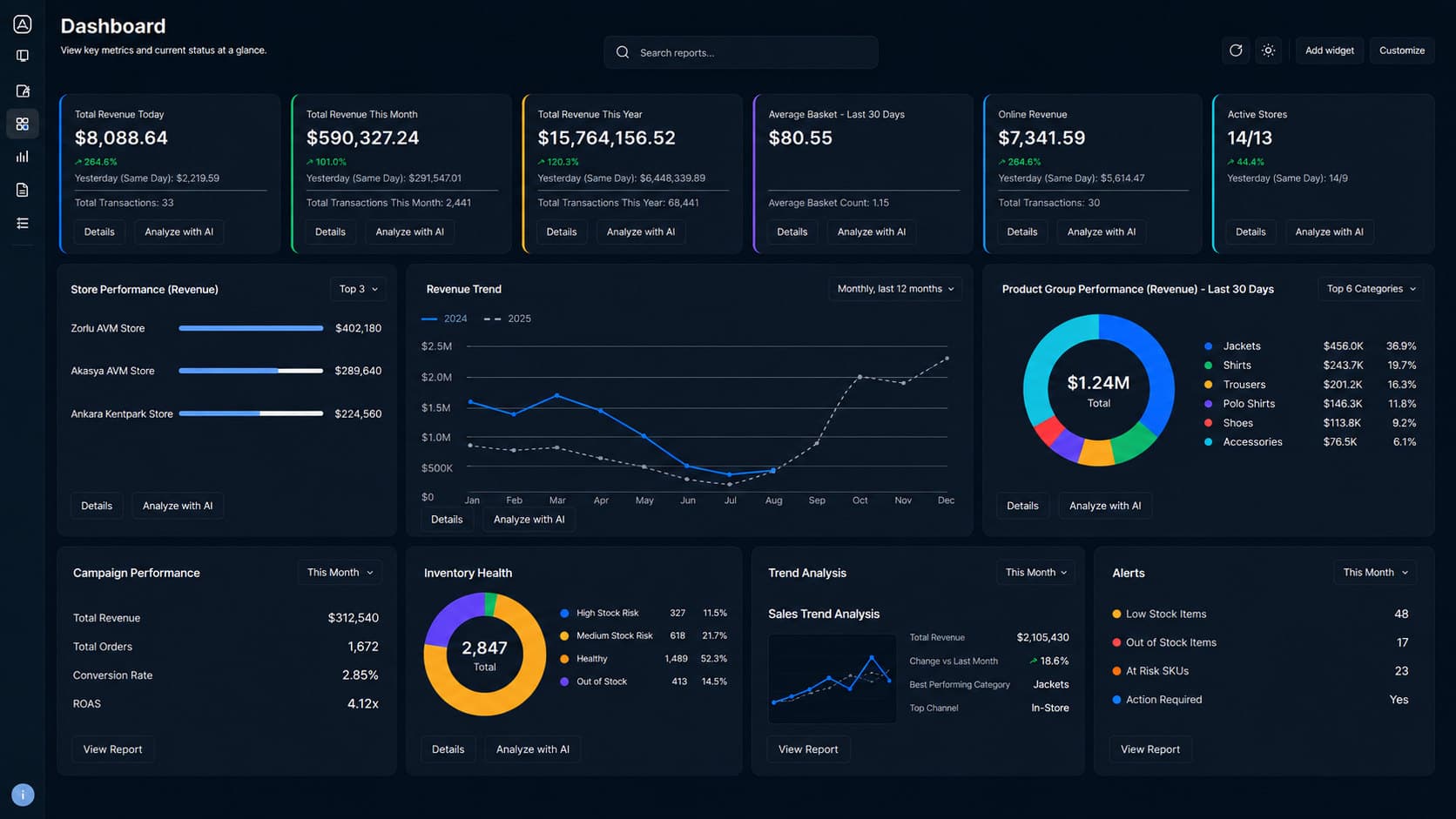
Task: Click the Akasya AVM Store revenue bar
Action: coord(251,371)
